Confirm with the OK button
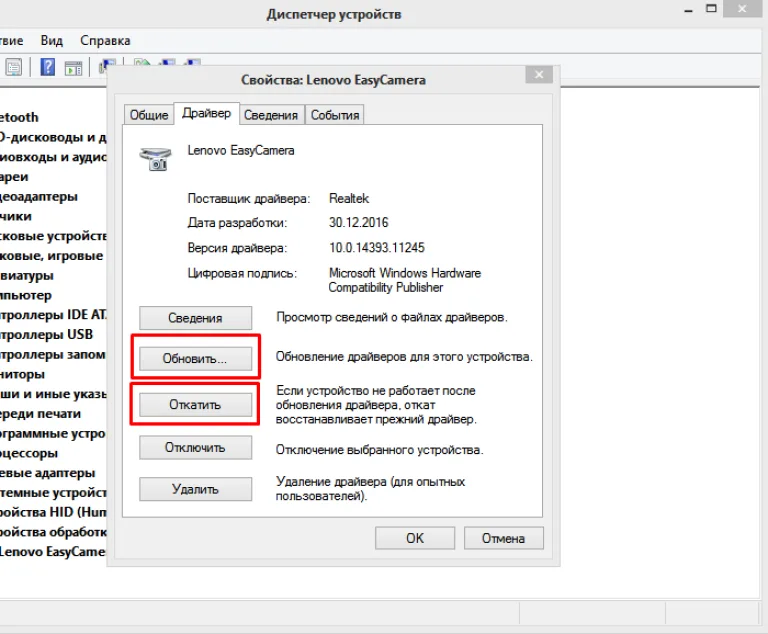 tap(415, 538)
